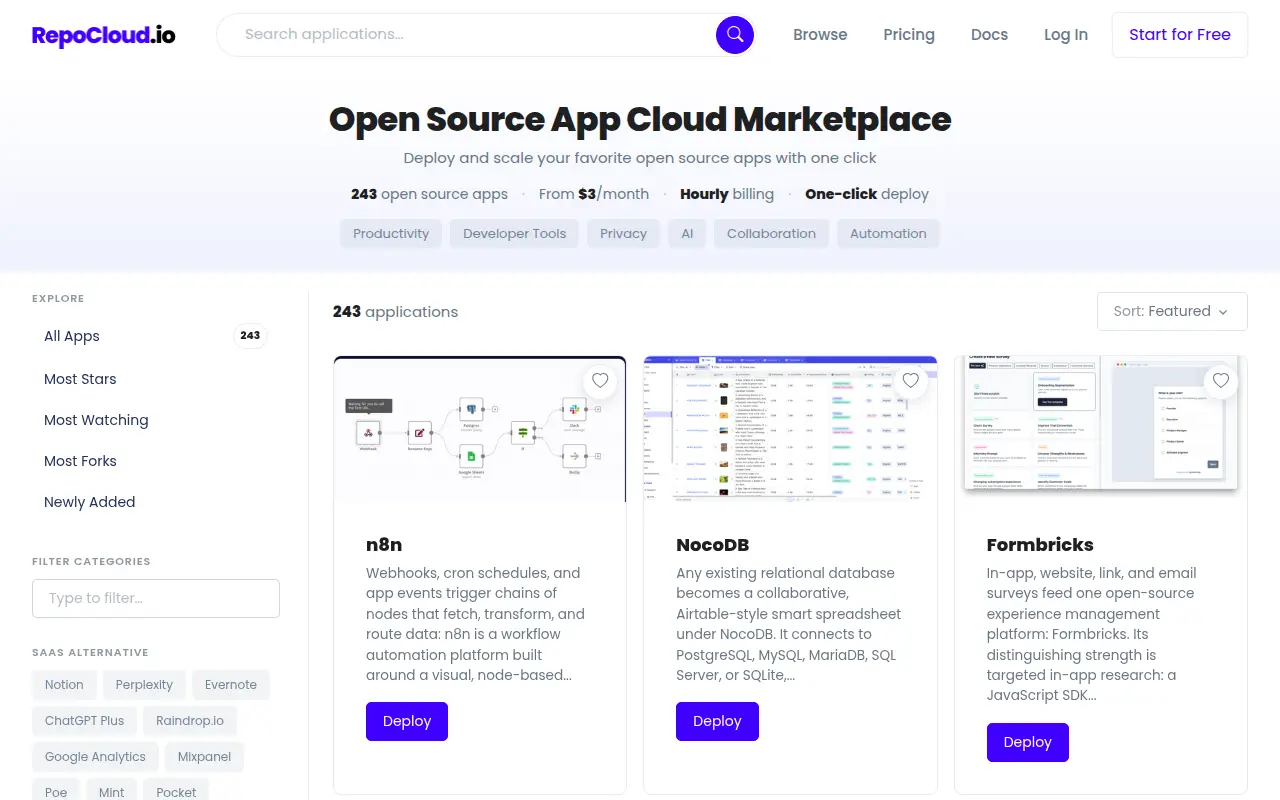Click the 'One-click deploy' text

coord(867,194)
